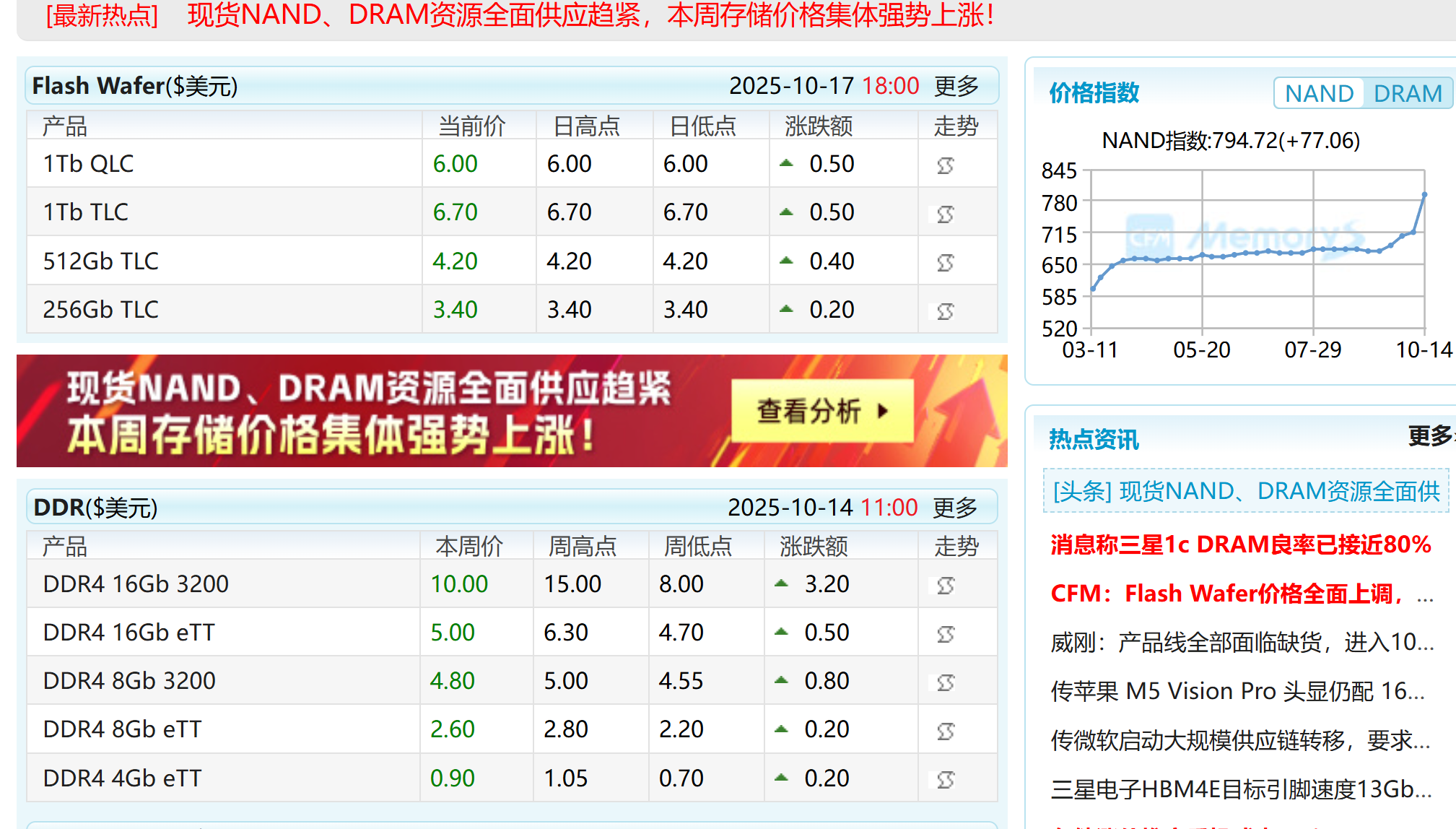Open headline link about NAND、DRAM资源

[x=1246, y=492]
